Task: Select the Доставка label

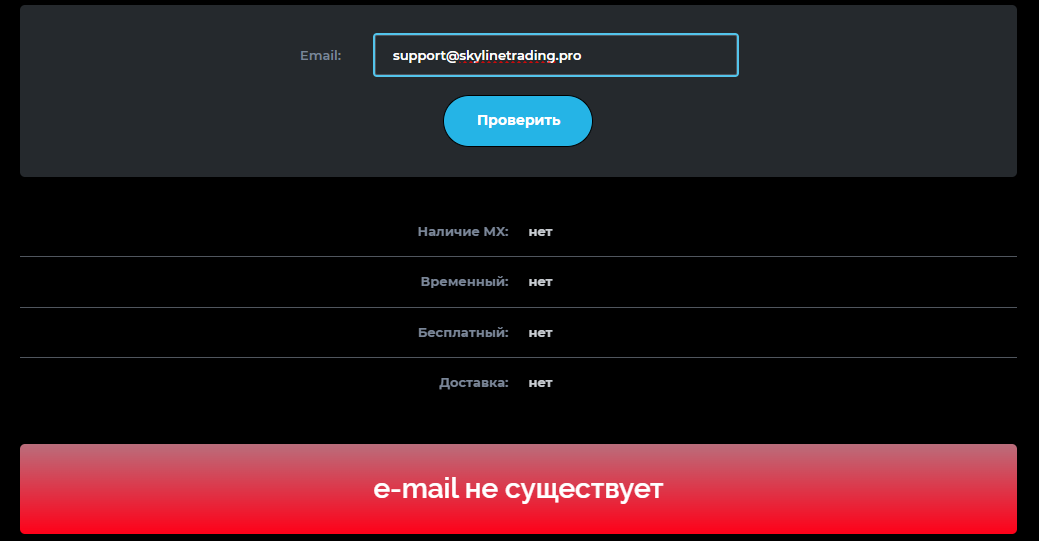Action: 473,383
